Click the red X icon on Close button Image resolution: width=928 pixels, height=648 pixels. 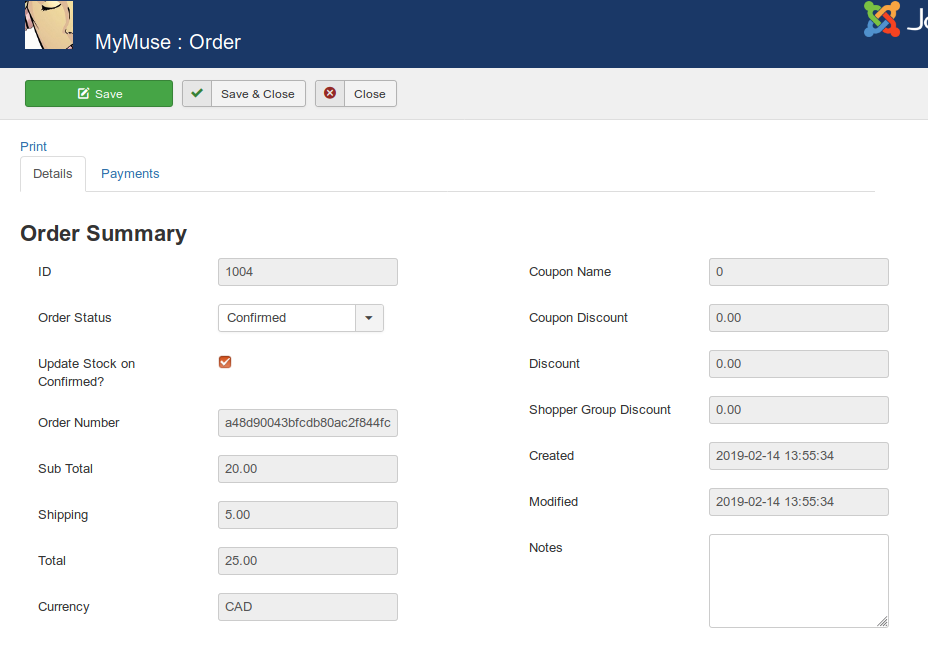tap(330, 93)
